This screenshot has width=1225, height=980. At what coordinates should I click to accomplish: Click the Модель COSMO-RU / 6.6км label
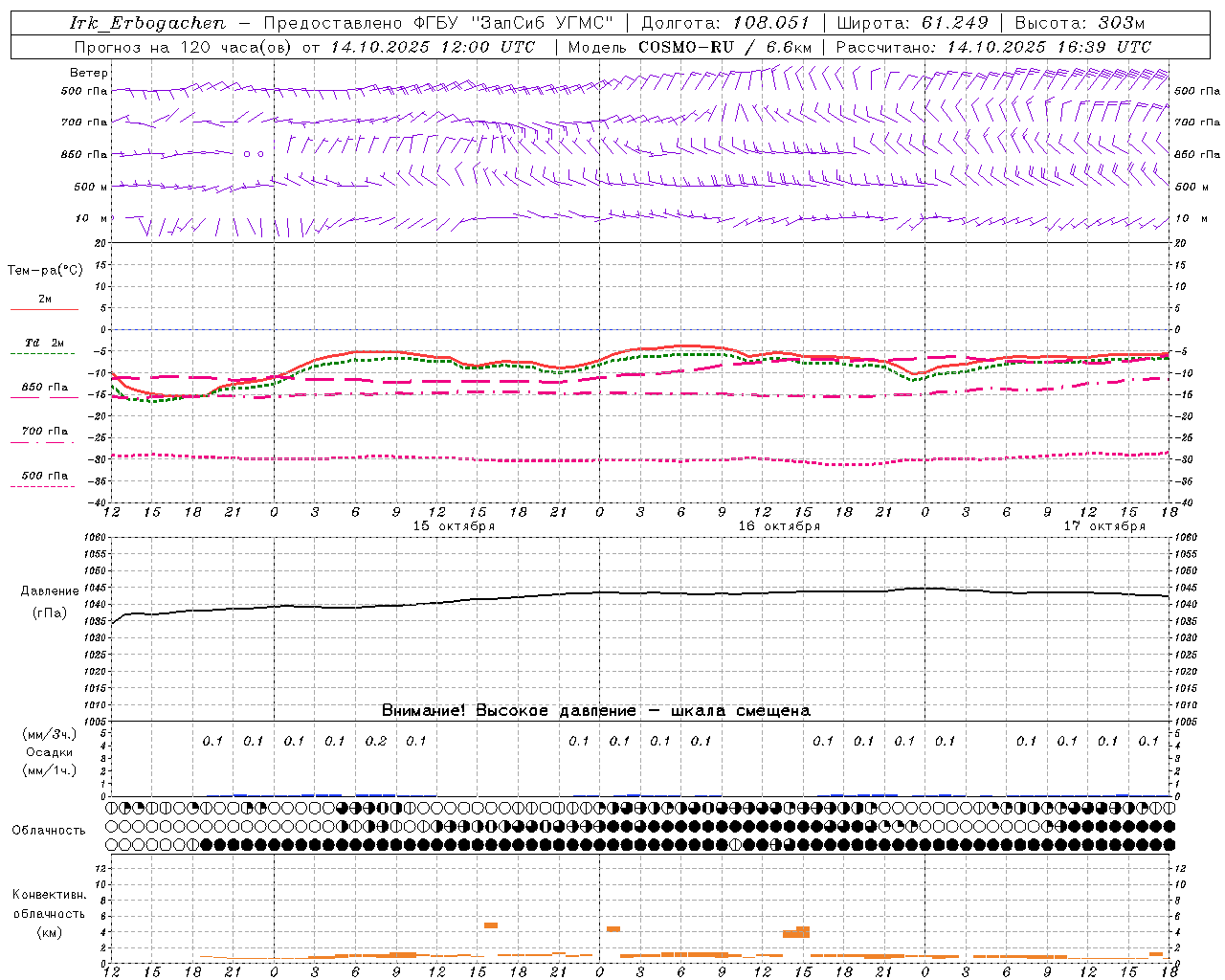690,47
